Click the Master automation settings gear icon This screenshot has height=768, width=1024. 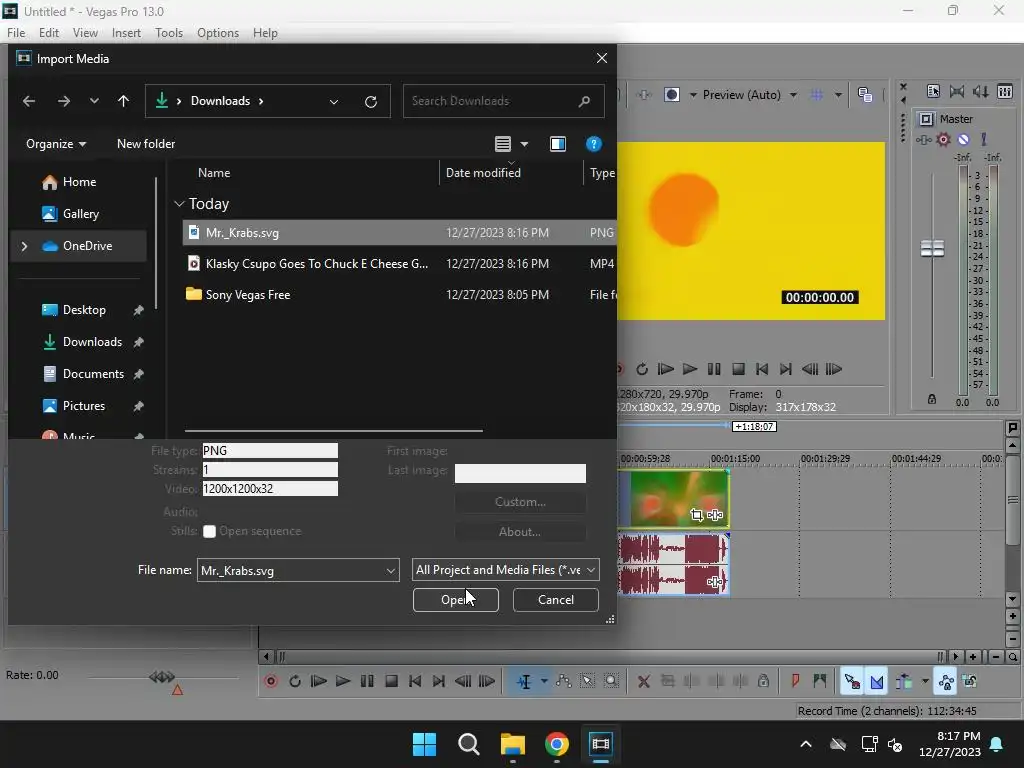(943, 139)
